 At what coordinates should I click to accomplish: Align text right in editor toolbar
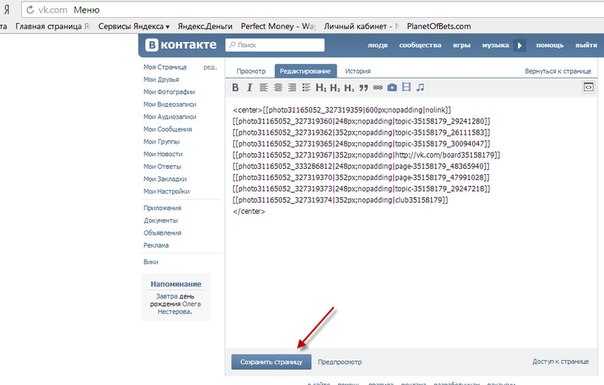click(x=292, y=87)
